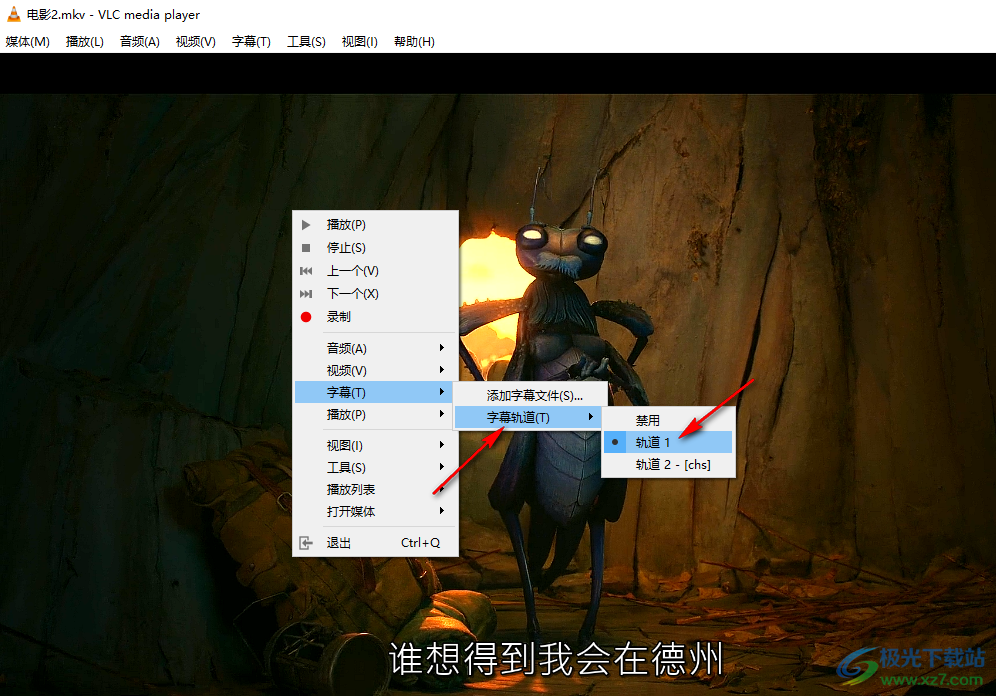Expand the 播放(P) submenu arrow

[x=441, y=414]
